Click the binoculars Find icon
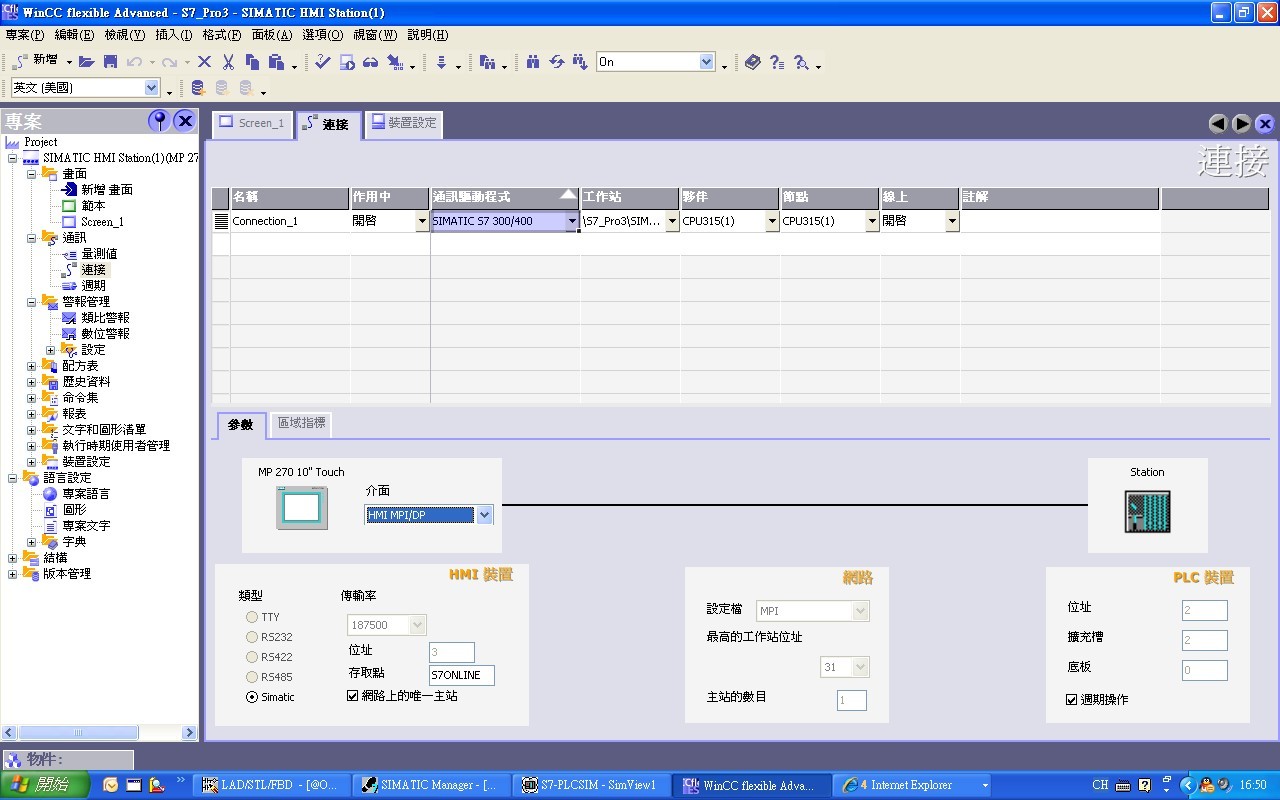This screenshot has width=1280, height=800. click(x=533, y=62)
